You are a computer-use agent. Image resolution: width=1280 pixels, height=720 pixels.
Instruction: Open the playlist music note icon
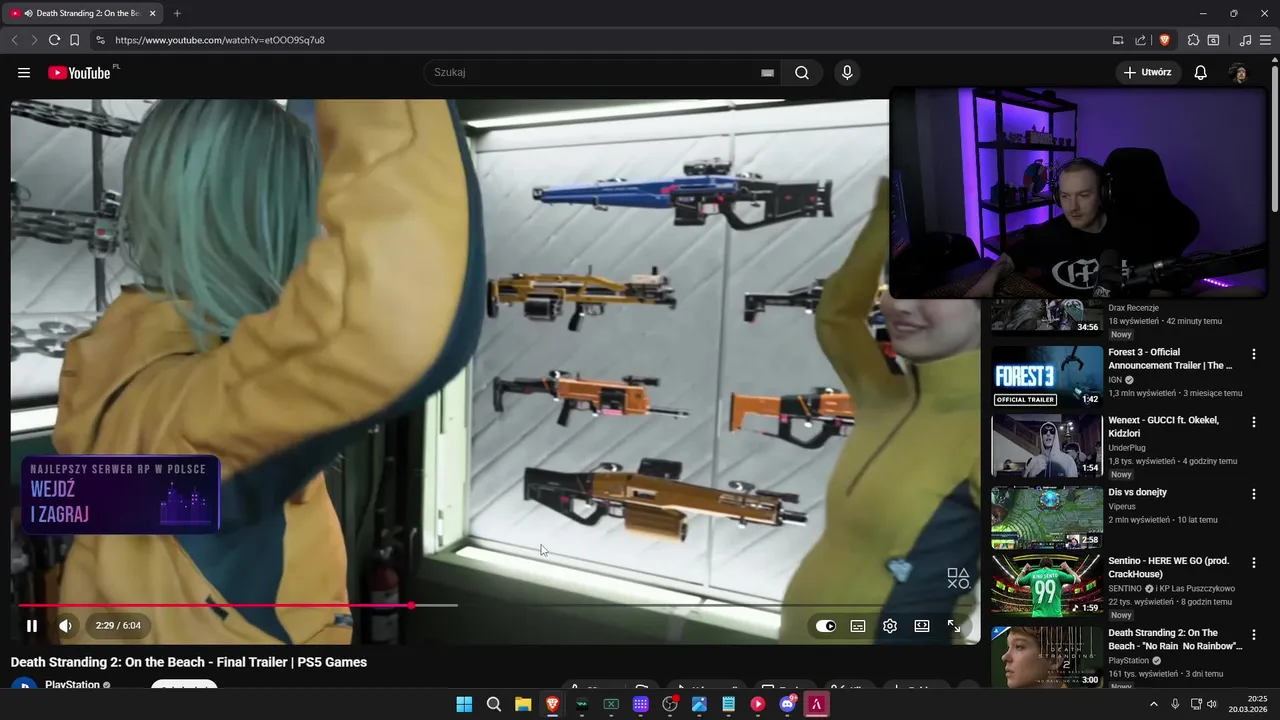point(1245,40)
